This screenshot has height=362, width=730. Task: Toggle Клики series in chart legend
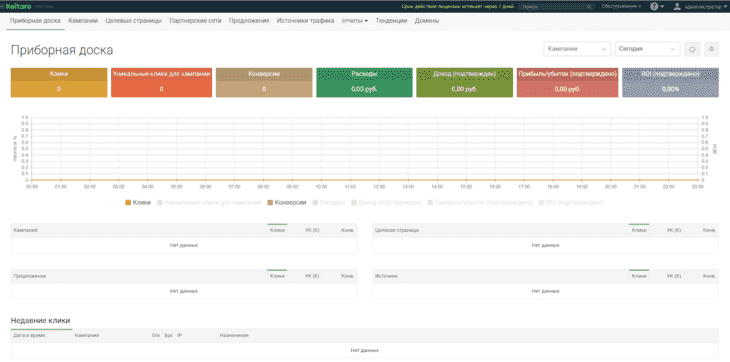[138, 202]
